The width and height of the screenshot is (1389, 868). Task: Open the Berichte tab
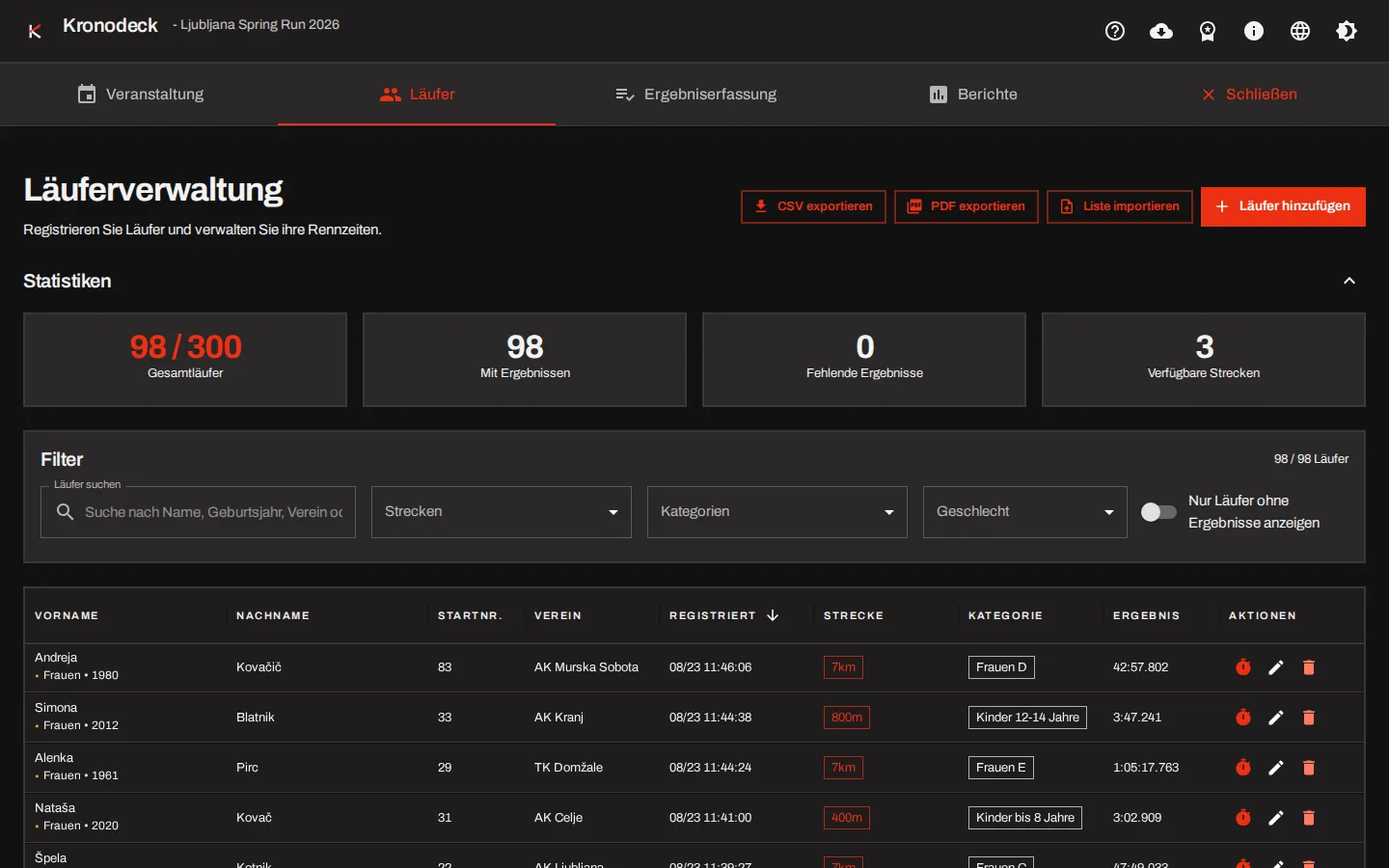(x=973, y=95)
